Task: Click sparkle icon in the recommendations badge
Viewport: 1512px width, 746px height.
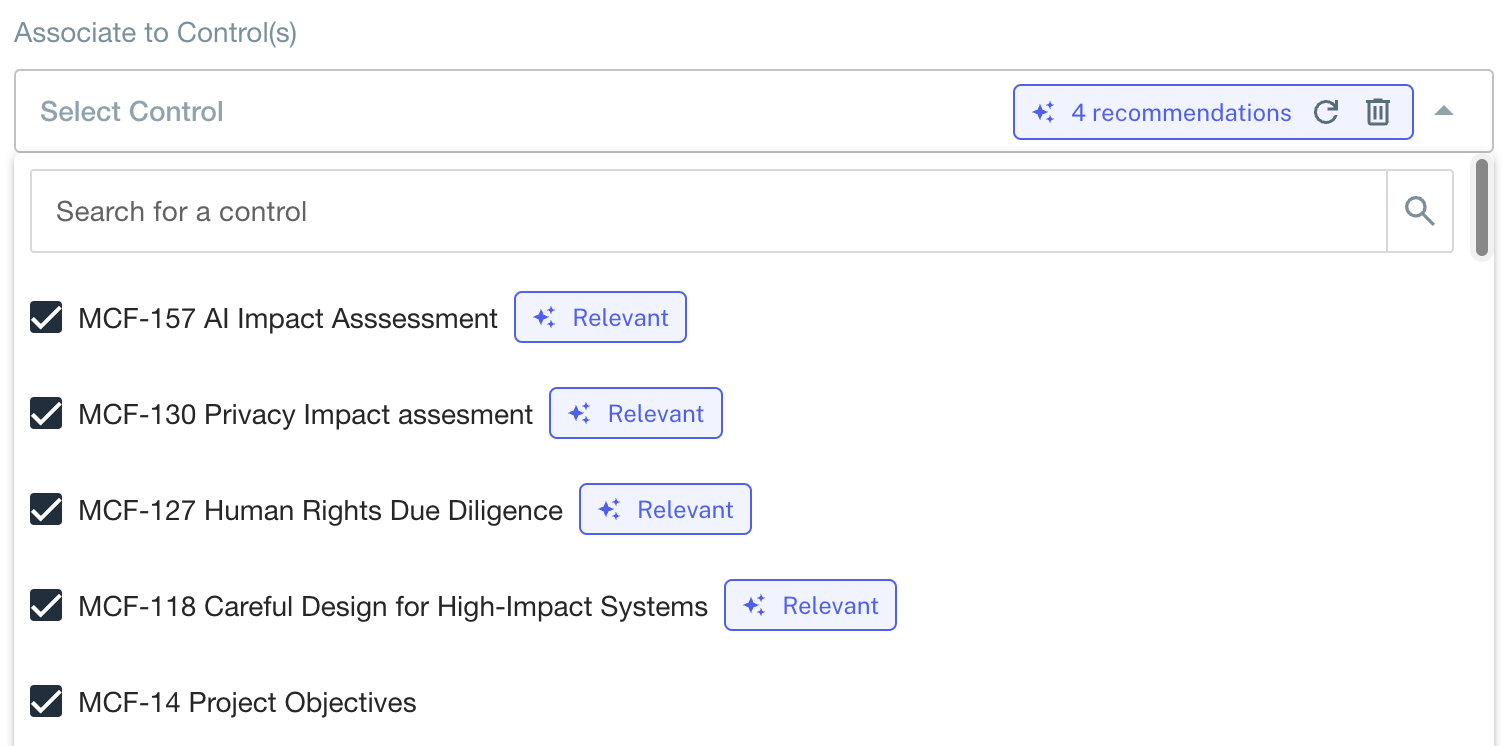Action: [1043, 112]
